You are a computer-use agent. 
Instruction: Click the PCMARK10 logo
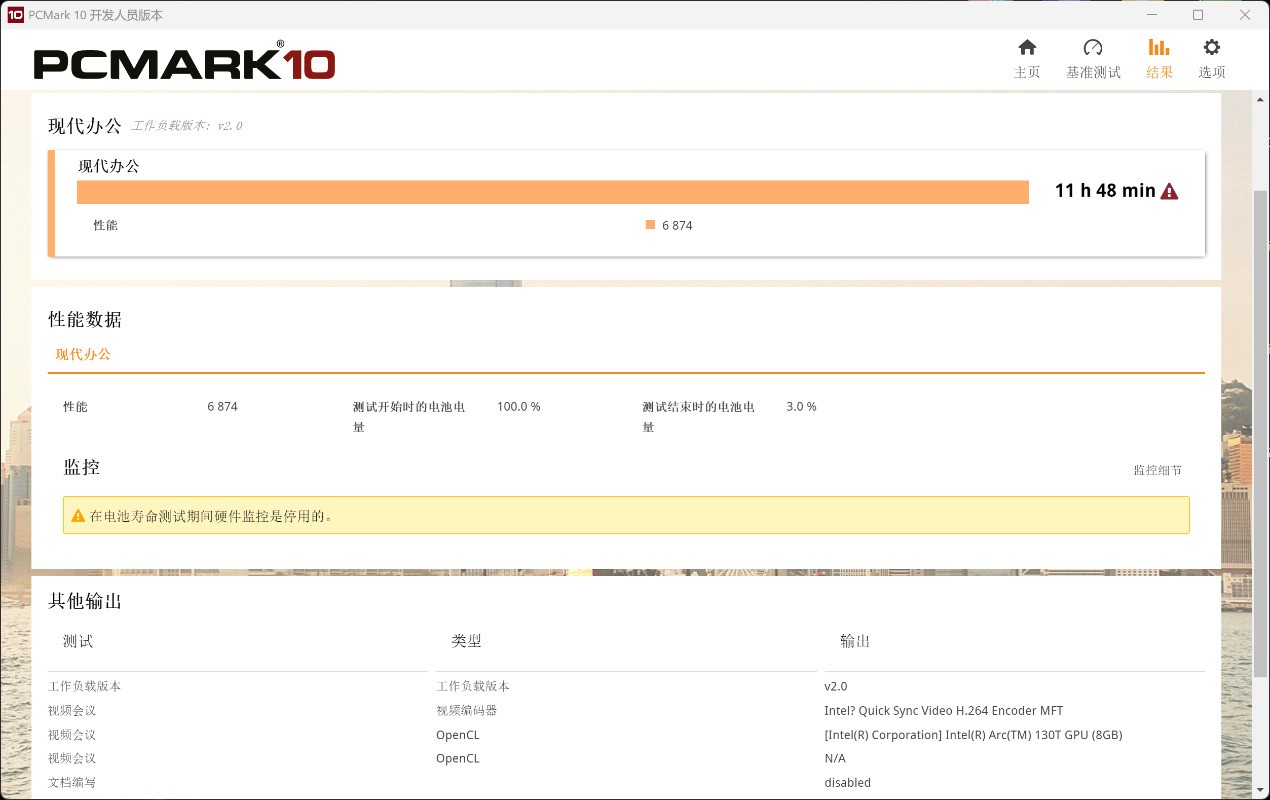click(184, 63)
